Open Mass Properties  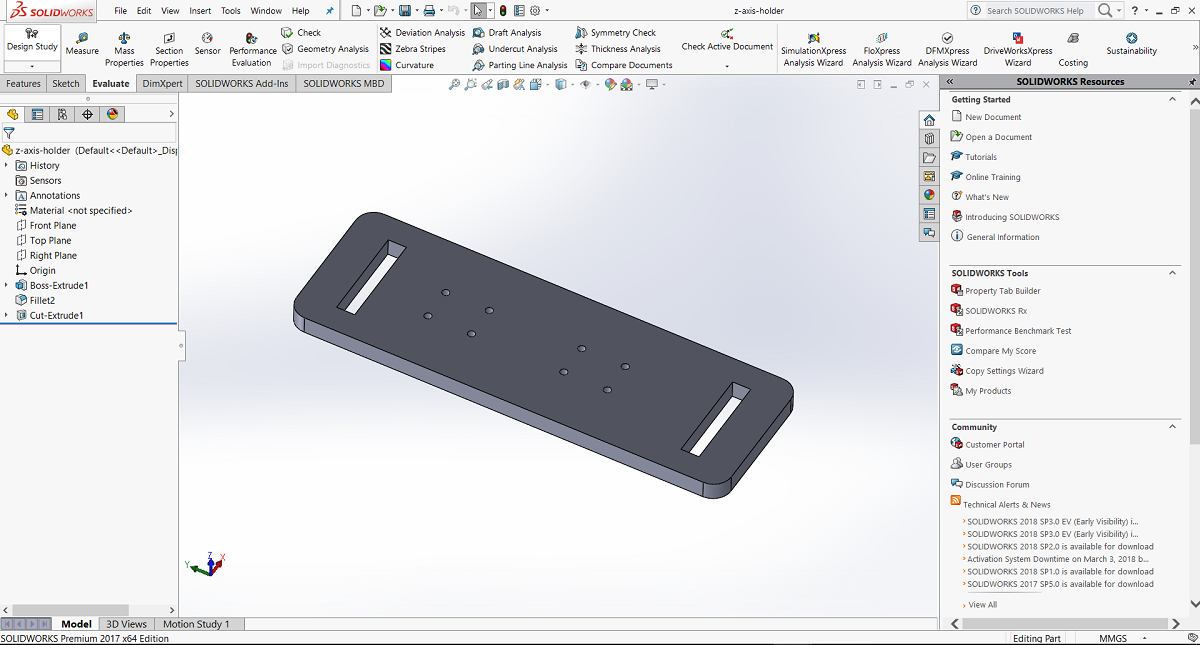[x=124, y=49]
